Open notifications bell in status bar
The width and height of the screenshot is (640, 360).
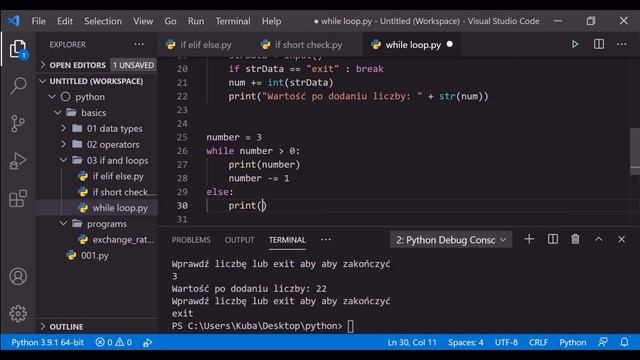point(624,342)
